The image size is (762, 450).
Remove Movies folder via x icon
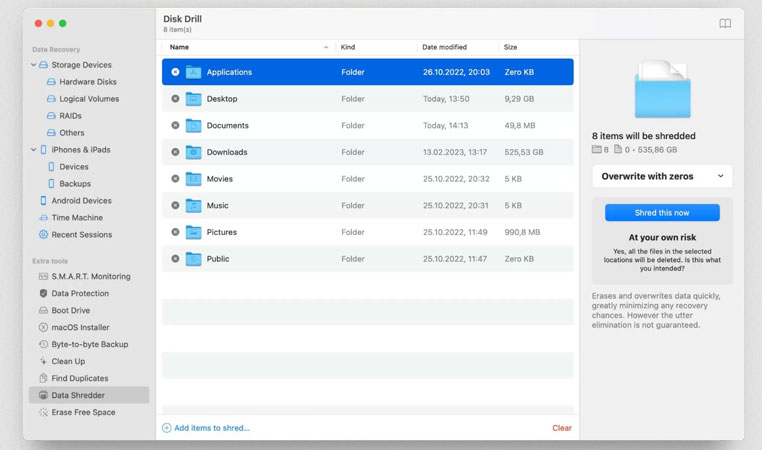[175, 179]
